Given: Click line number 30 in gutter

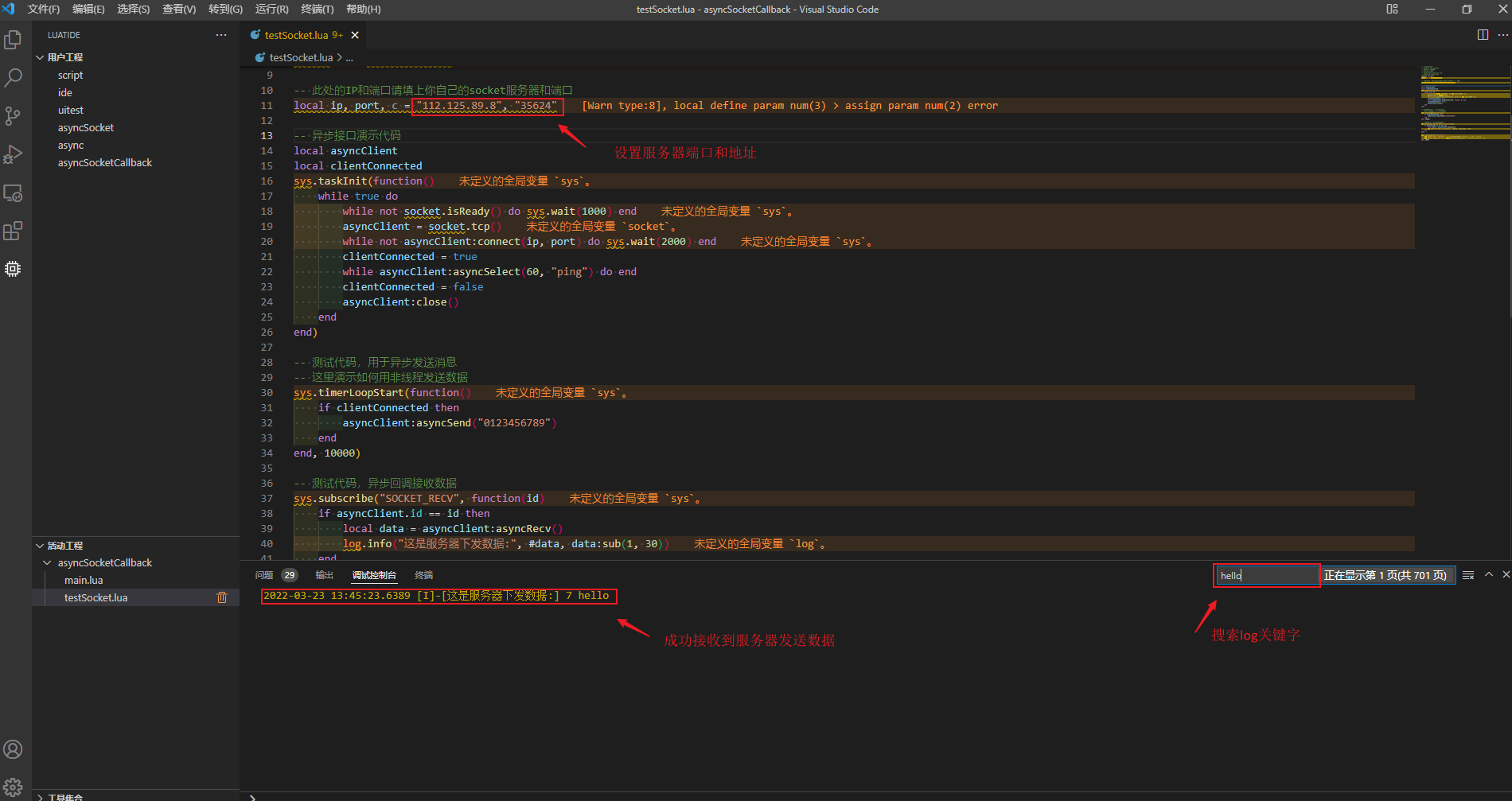Looking at the screenshot, I should [267, 392].
